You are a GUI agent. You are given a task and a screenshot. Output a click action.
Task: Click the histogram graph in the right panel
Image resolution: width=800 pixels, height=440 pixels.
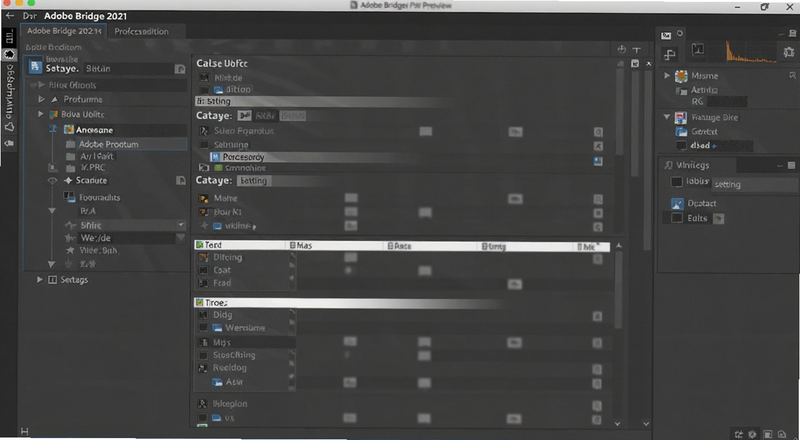point(751,52)
